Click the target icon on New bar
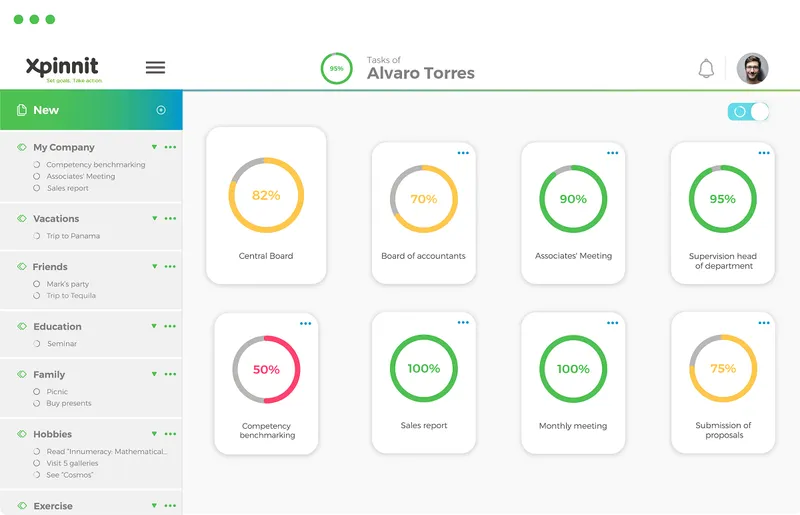 161,110
